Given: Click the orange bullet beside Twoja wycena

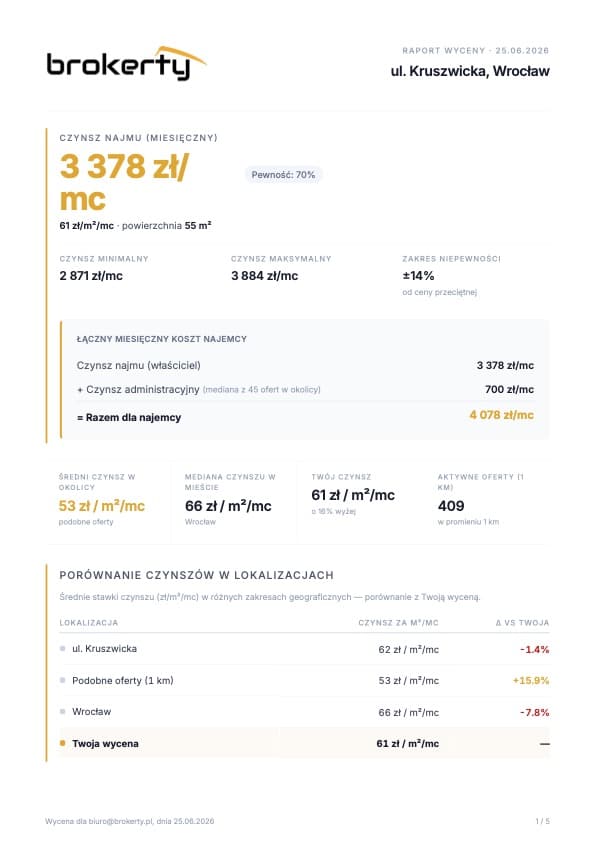Looking at the screenshot, I should point(63,743).
